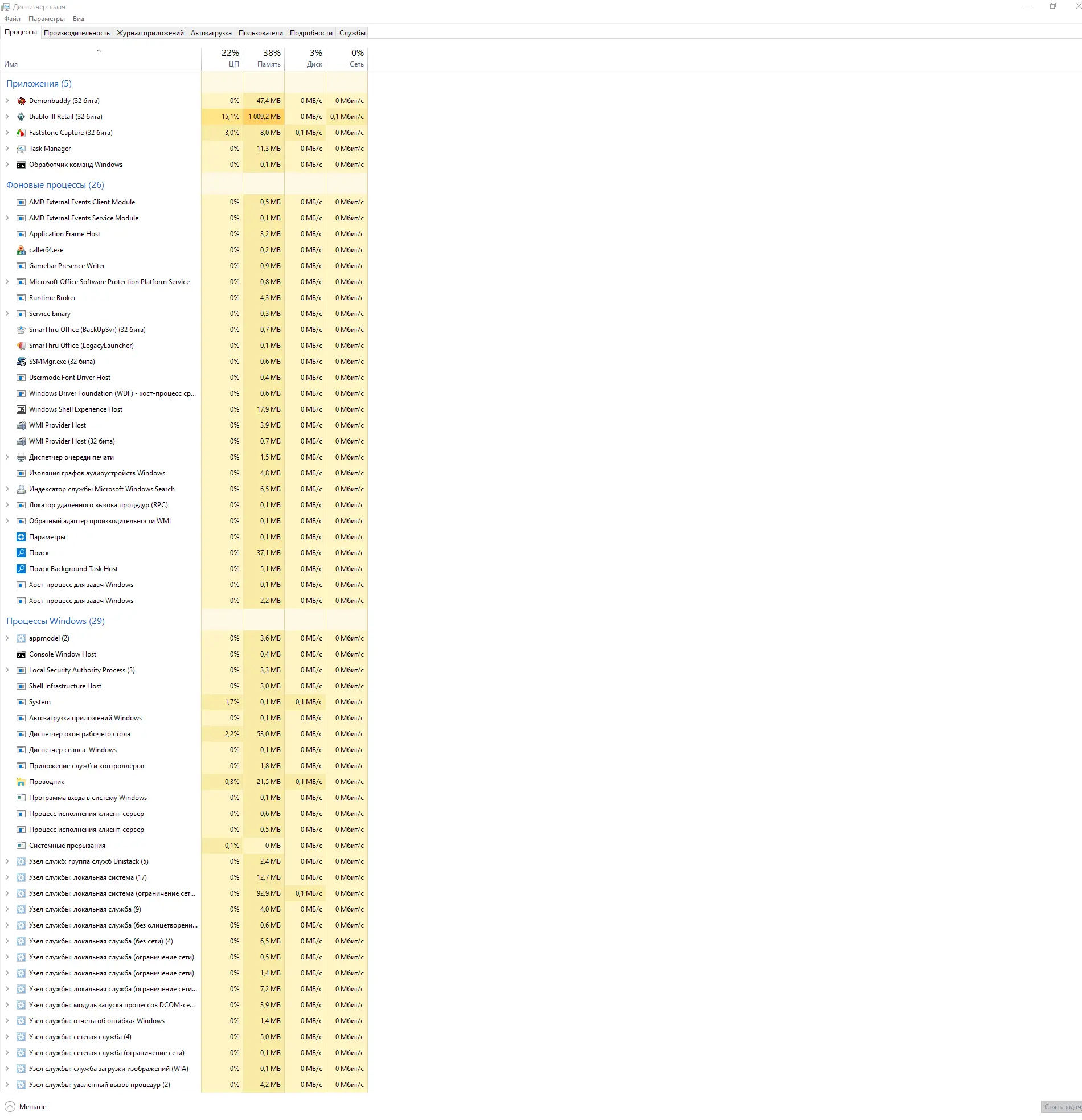Click the Поиск magnifier icon
1082x1120 pixels.
(x=21, y=553)
